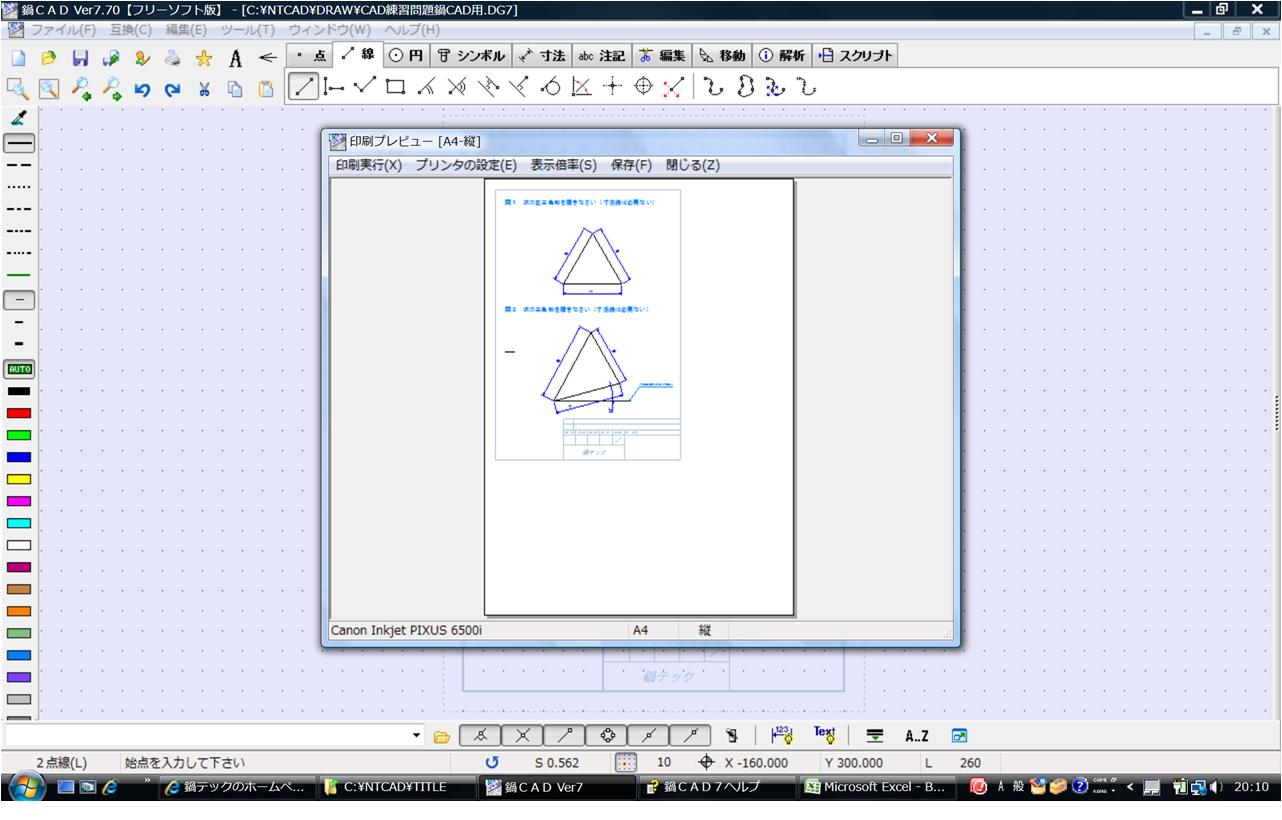Viewport: 1282px width, 820px height.
Task: Select the medium line width button
Action: [x=19, y=323]
